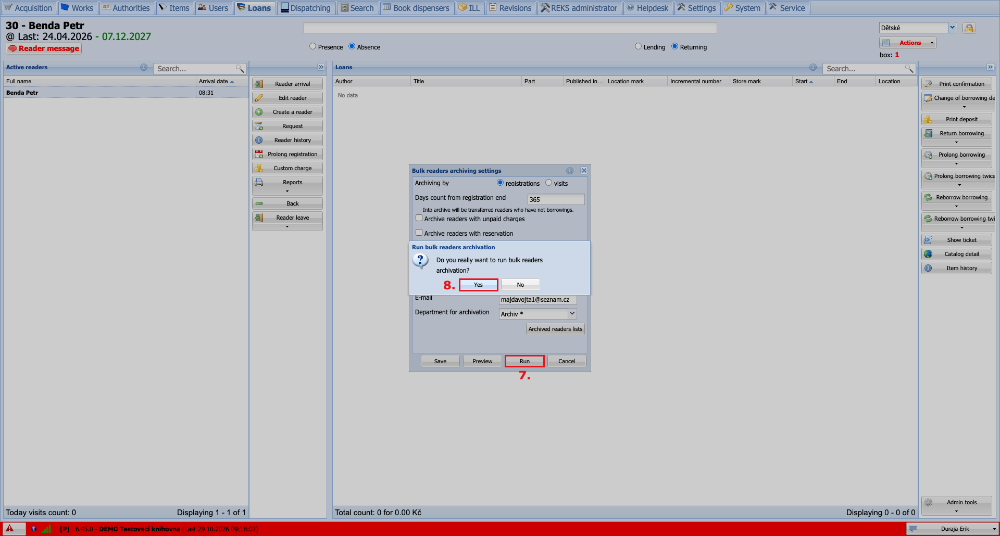
Task: Expand Admin tools dropdown button
Action: tap(957, 506)
